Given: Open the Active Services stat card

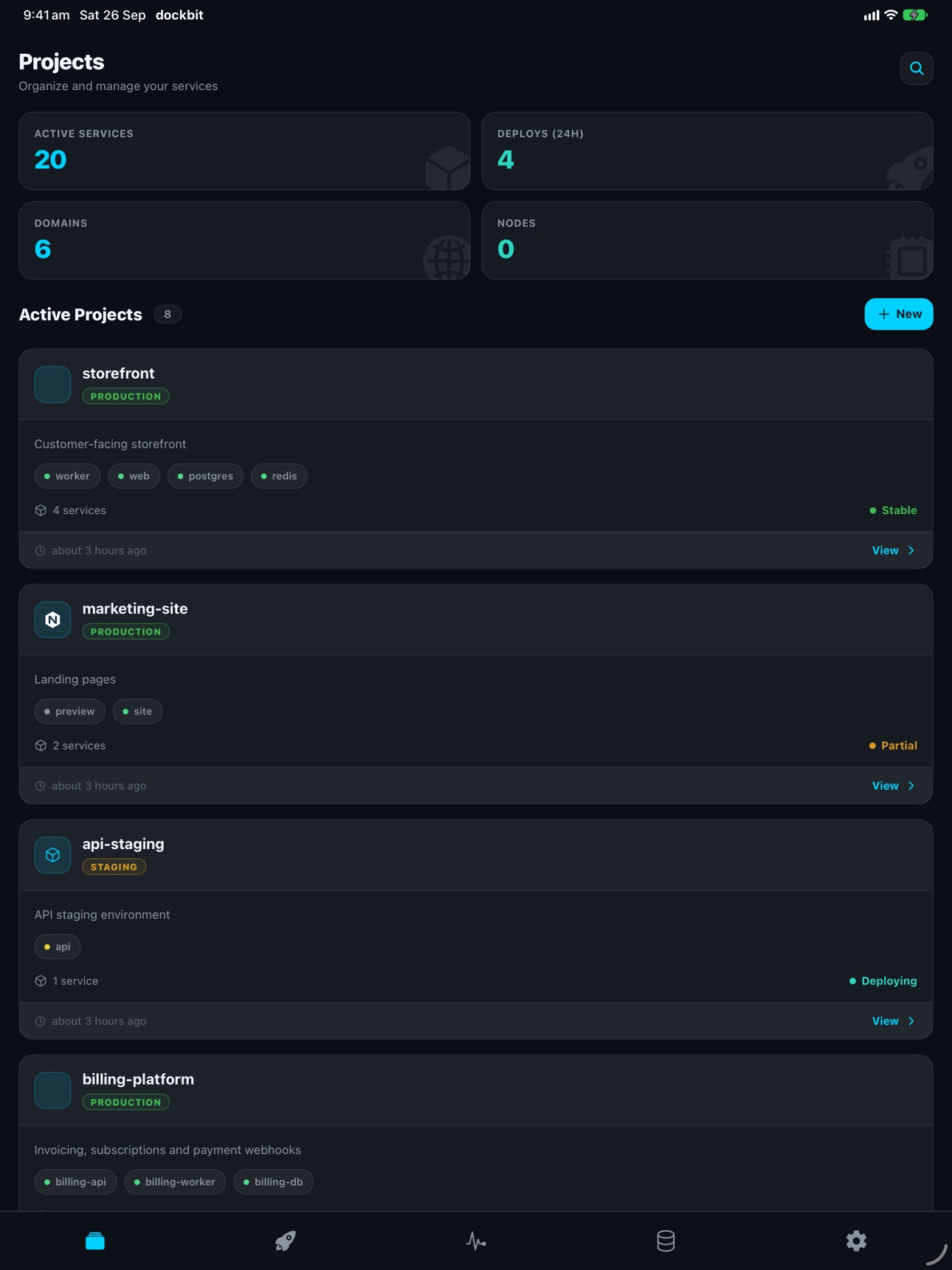Looking at the screenshot, I should (244, 151).
